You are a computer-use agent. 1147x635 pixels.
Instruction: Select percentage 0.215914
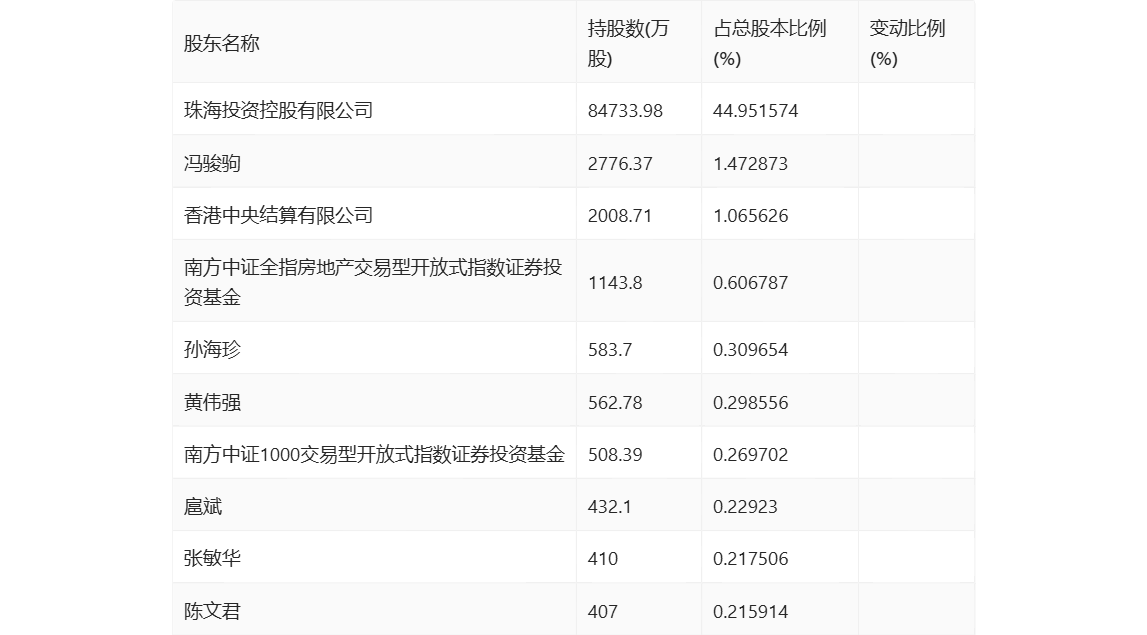(751, 612)
